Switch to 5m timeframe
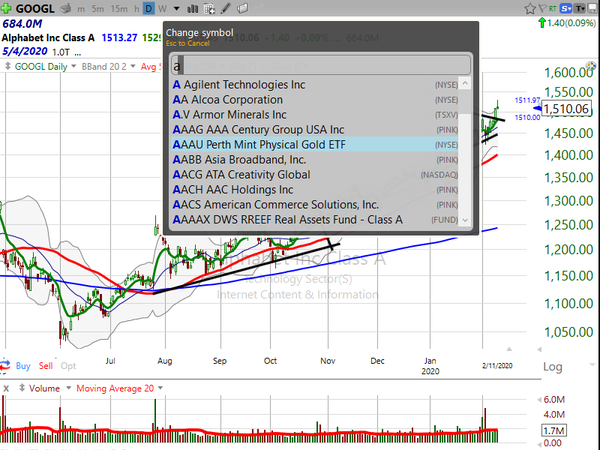Image resolution: width=600 pixels, height=450 pixels. click(98, 8)
